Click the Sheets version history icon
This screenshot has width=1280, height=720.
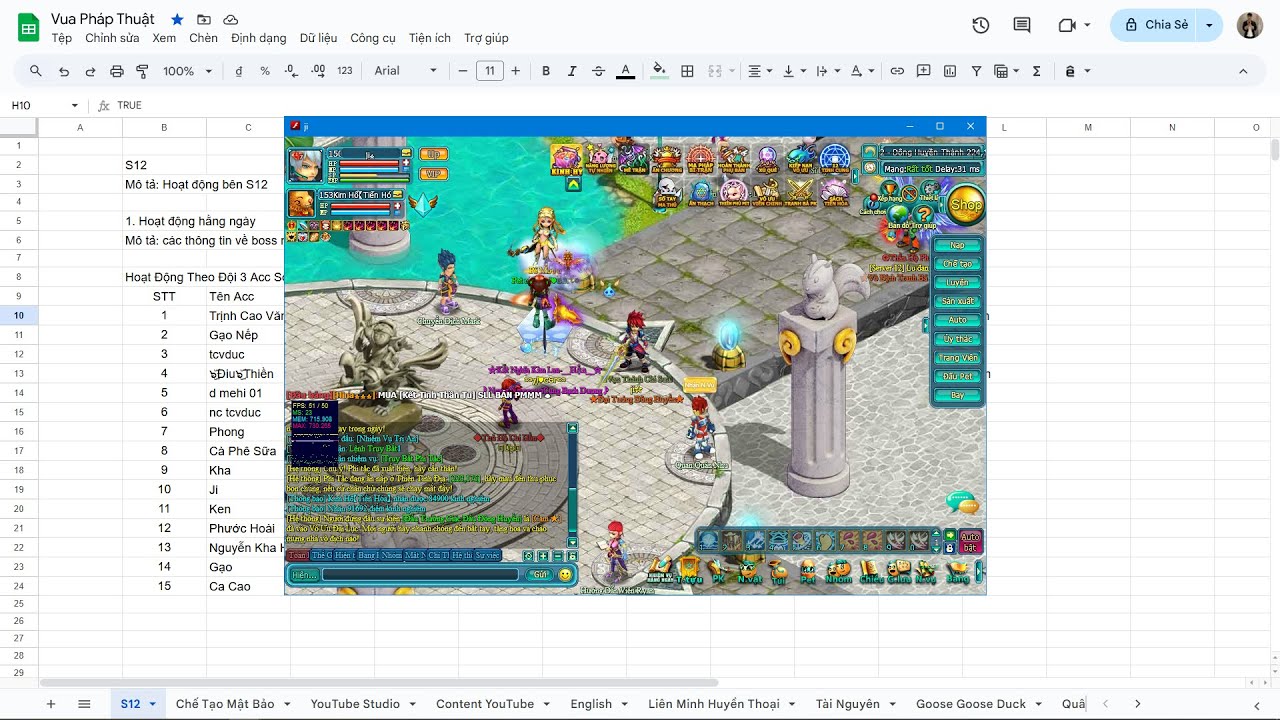point(980,25)
